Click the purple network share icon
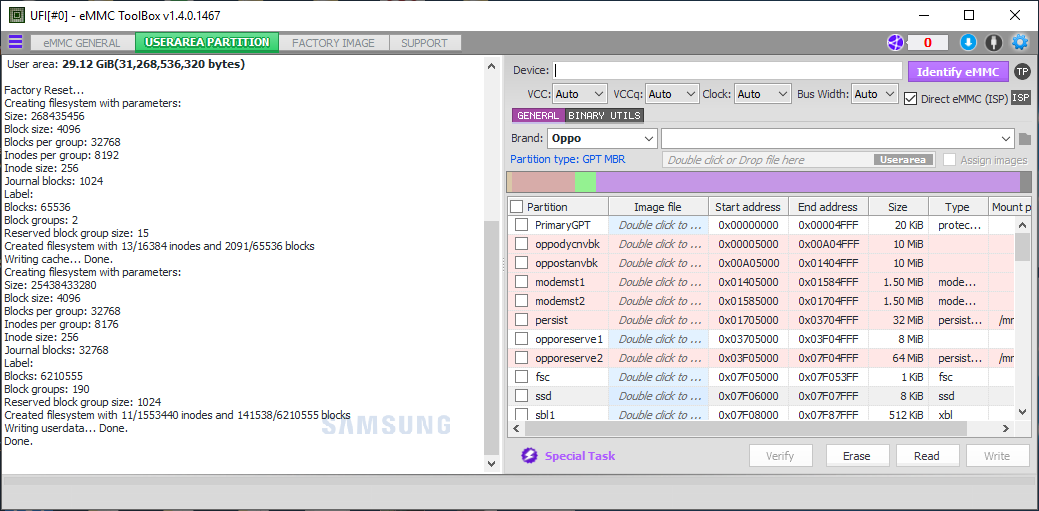Screen dimensions: 1039x511 coord(895,42)
